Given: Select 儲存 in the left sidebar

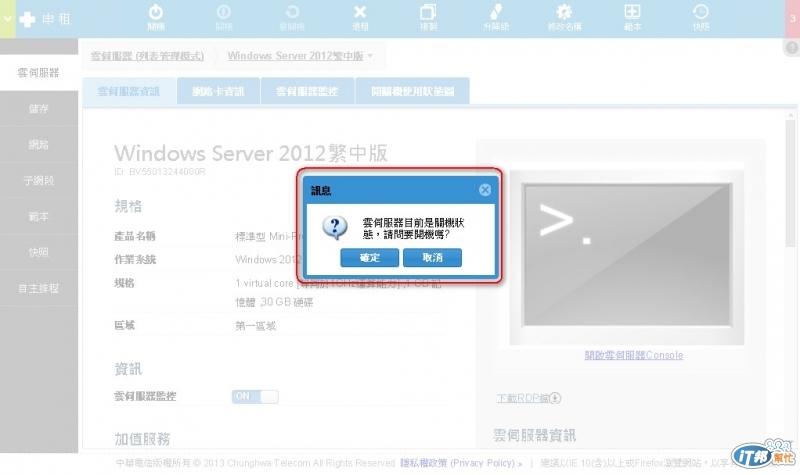Looking at the screenshot, I should point(39,109).
